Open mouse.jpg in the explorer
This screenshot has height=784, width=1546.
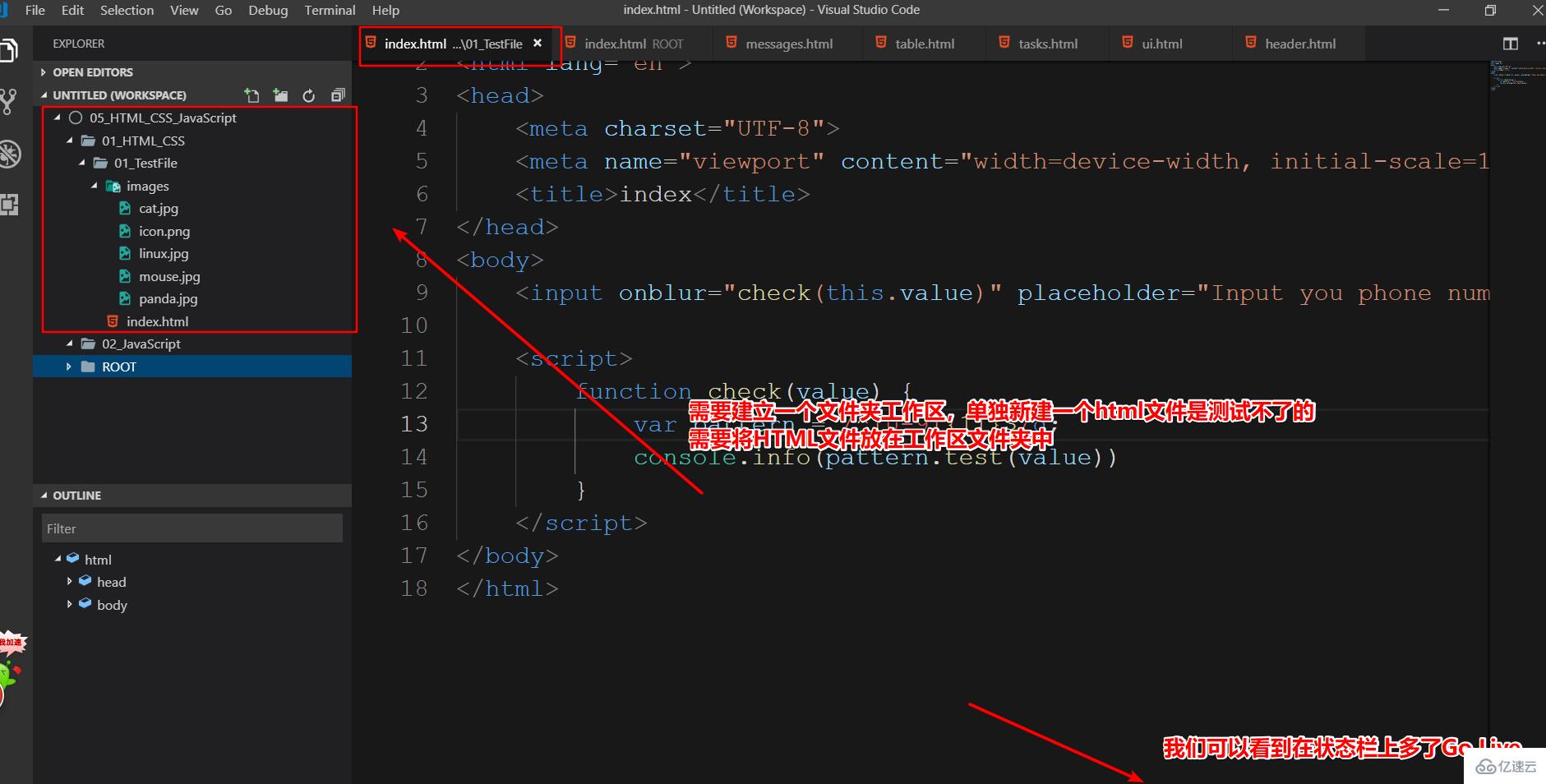click(169, 276)
